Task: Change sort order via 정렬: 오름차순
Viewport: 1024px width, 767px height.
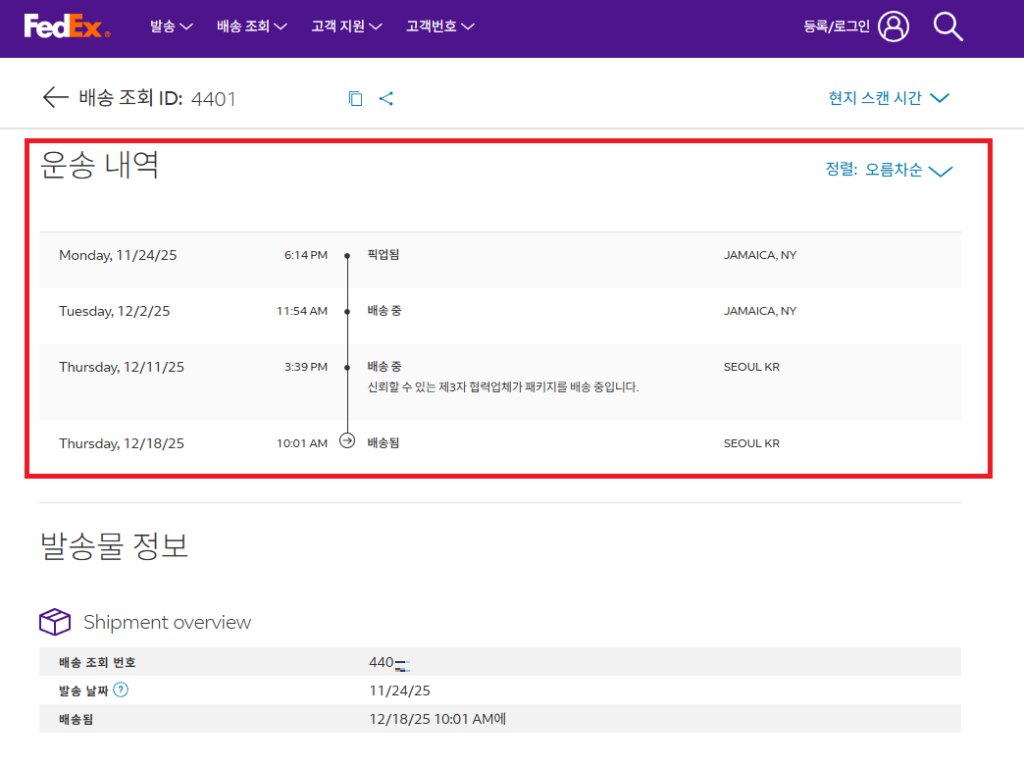Action: coord(888,170)
